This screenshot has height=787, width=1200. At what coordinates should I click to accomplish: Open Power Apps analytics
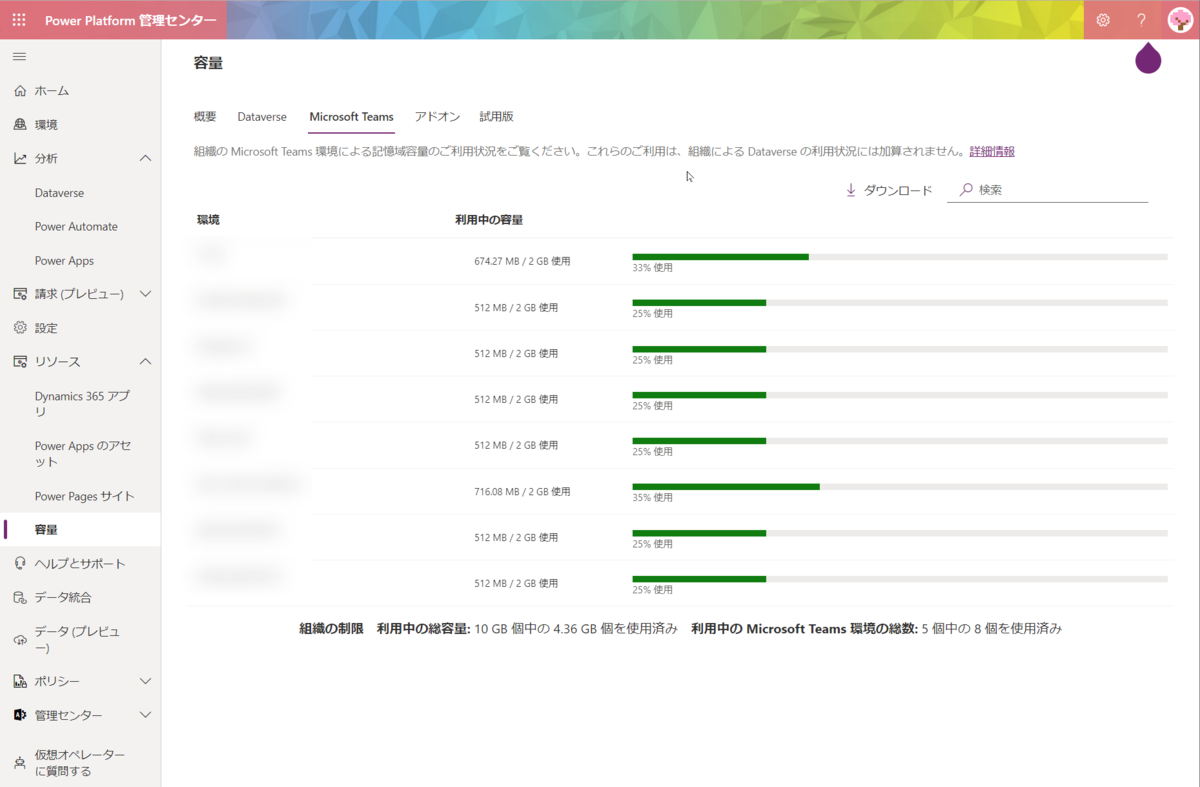point(64,261)
